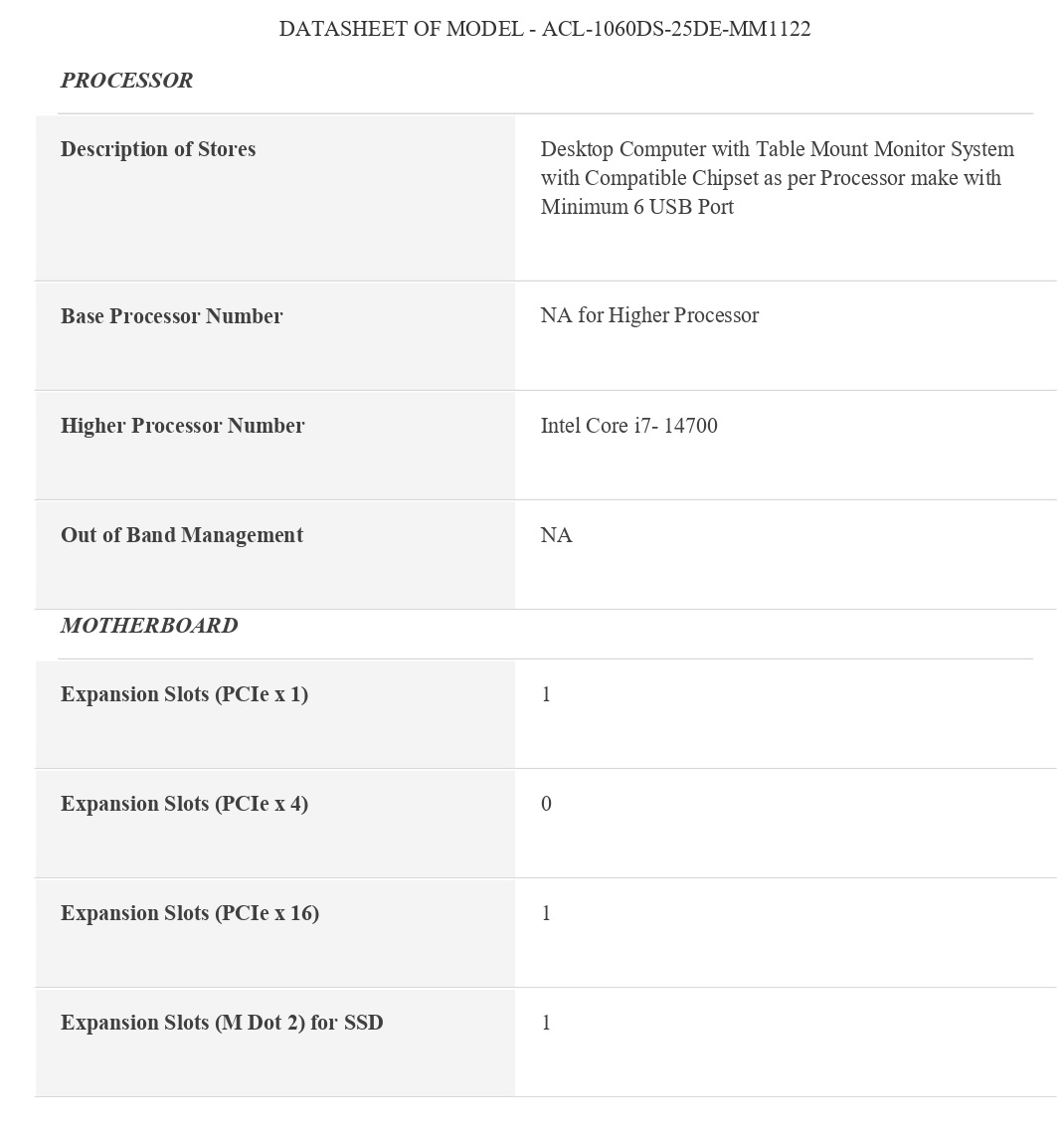Viewport: 1064px width, 1139px height.
Task: Click the 'NA for Higher Processor' value
Action: pyautogui.click(x=649, y=315)
